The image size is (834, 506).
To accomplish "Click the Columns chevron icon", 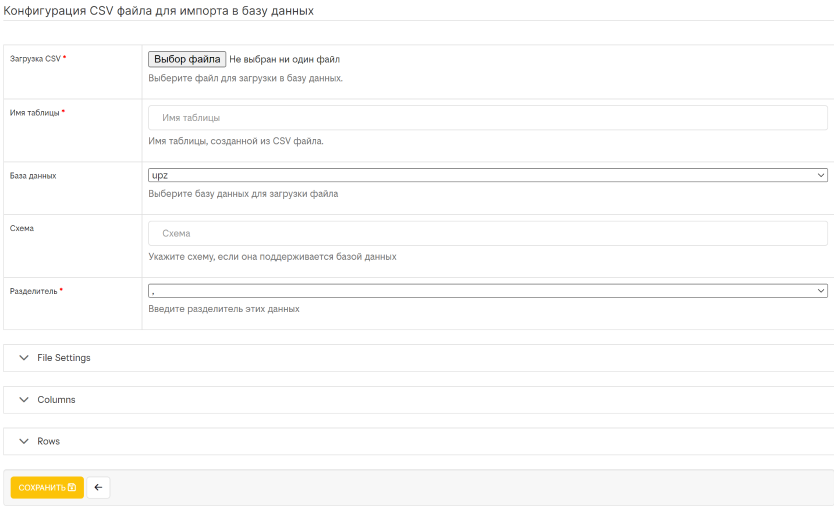I will point(24,400).
